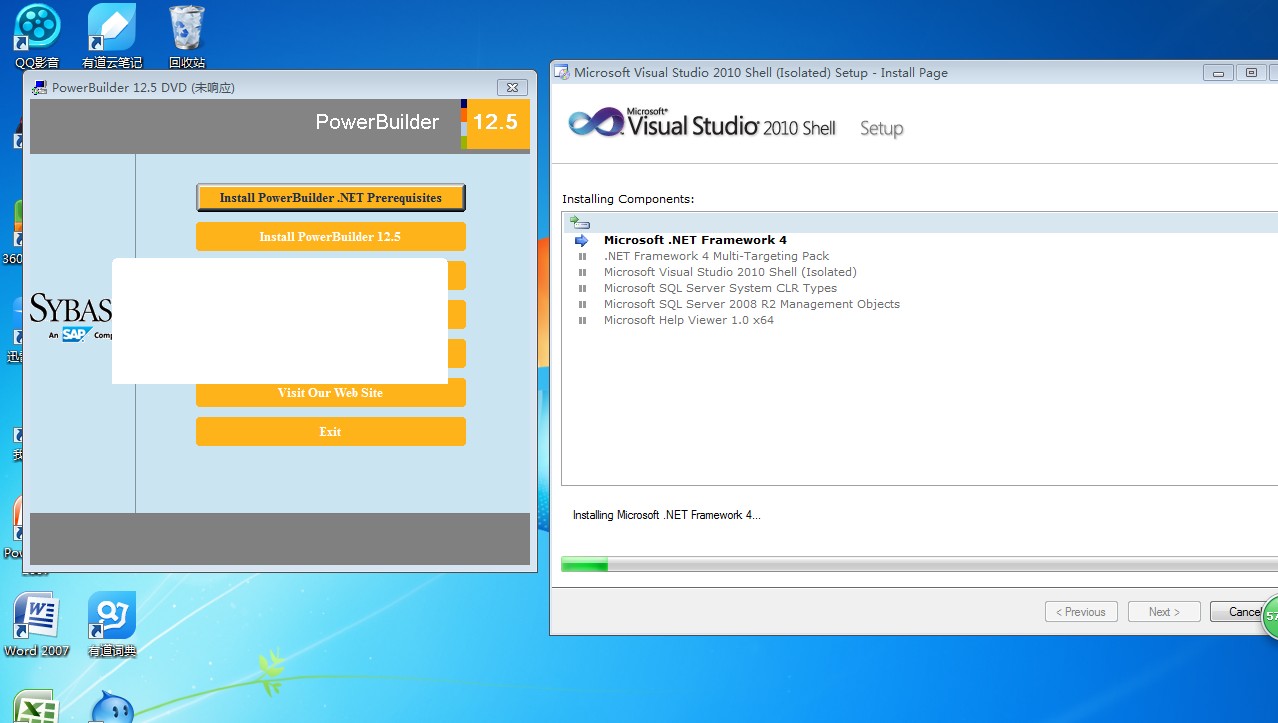Image resolution: width=1278 pixels, height=723 pixels.
Task: Exit the PowerBuilder DVD launcher
Action: pos(331,432)
